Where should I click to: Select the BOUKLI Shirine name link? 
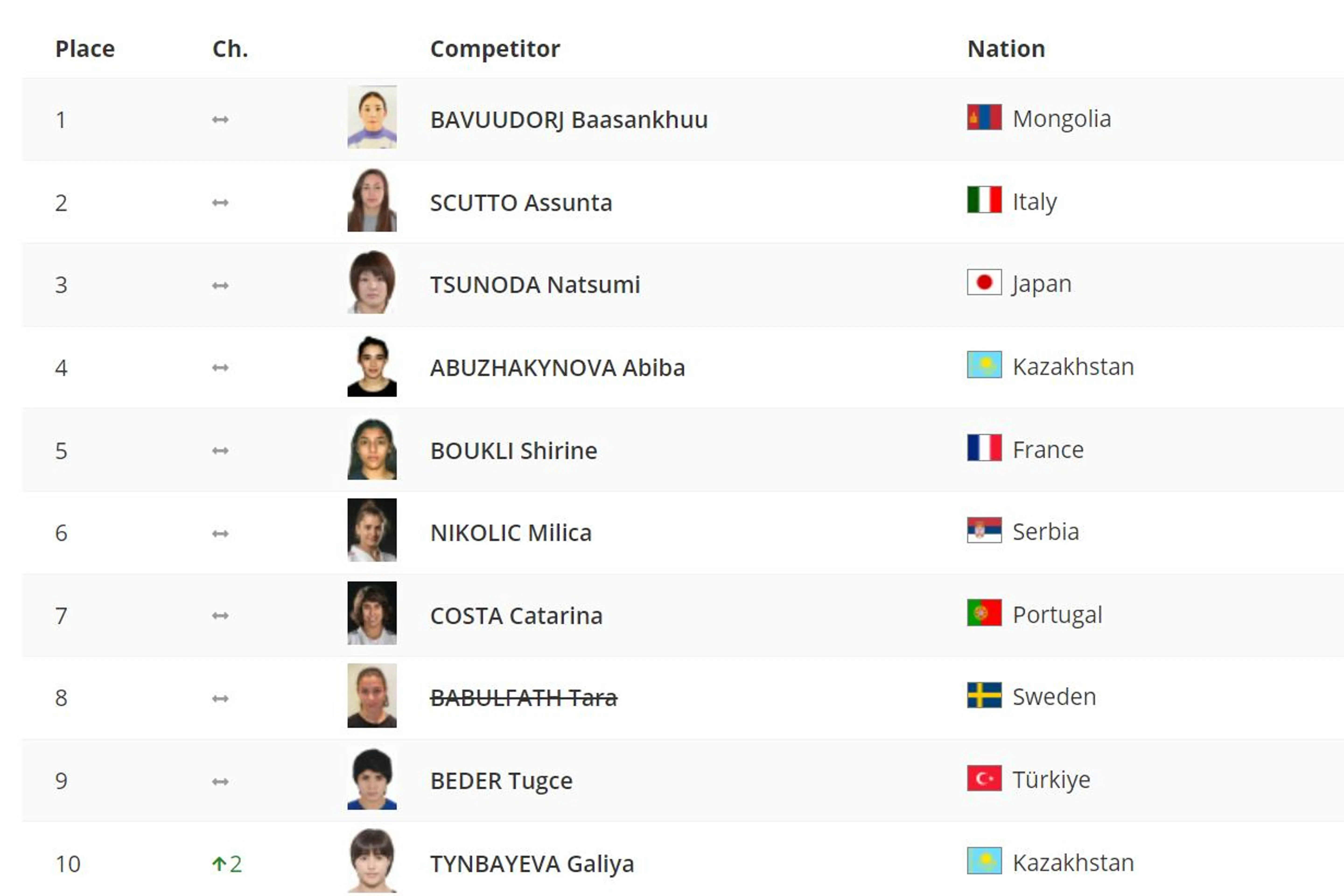[x=513, y=451]
